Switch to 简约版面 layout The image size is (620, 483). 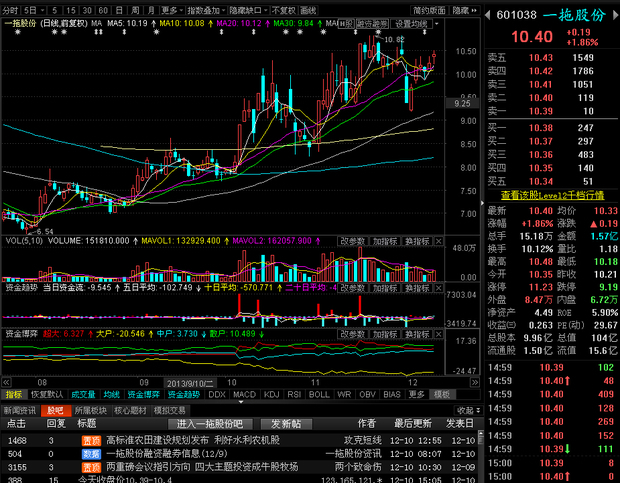click(429, 10)
